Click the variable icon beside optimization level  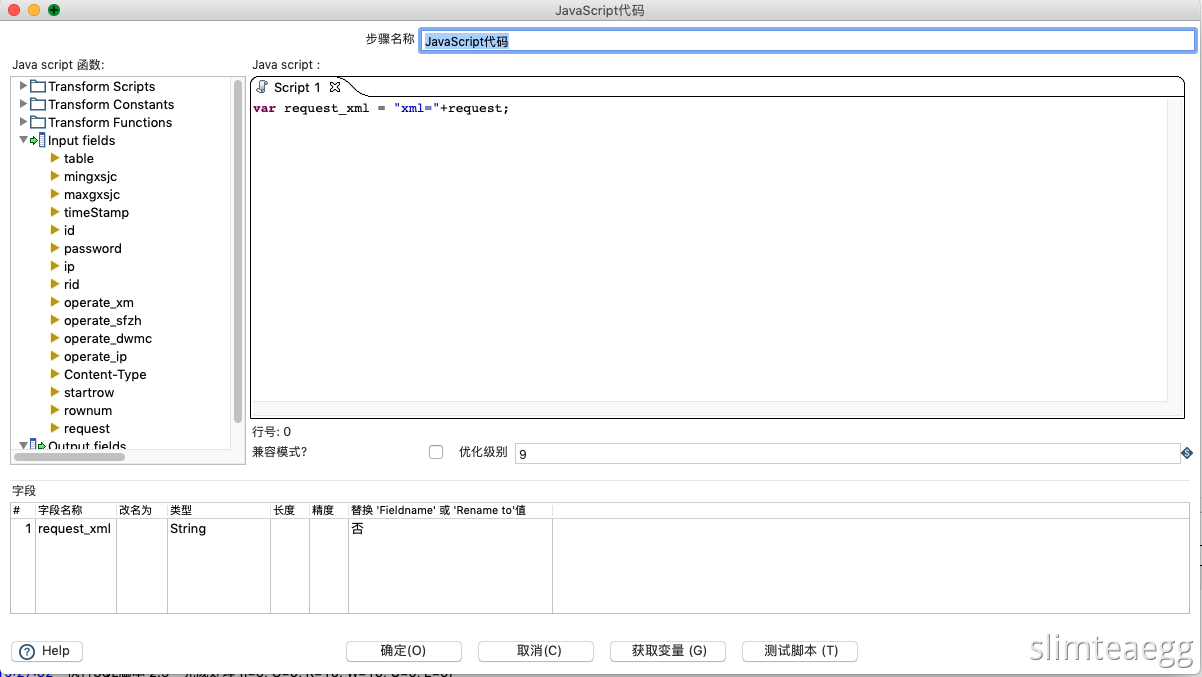pos(1187,453)
